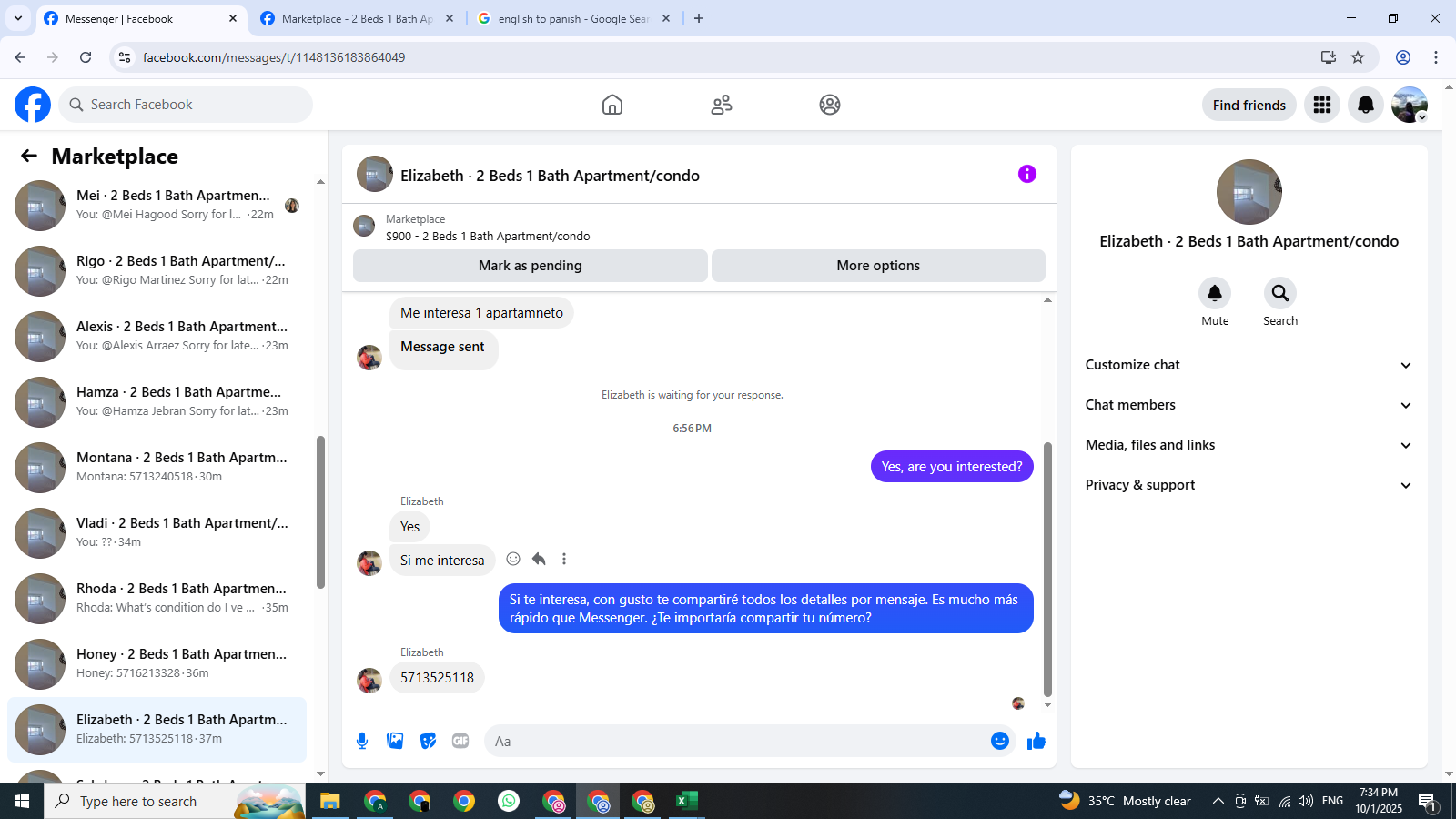Search within the conversation using magnifier icon
This screenshot has height=819, width=1456.
[x=1280, y=293]
